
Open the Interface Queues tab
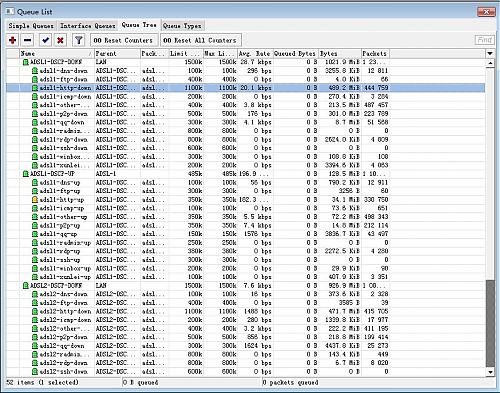click(88, 26)
